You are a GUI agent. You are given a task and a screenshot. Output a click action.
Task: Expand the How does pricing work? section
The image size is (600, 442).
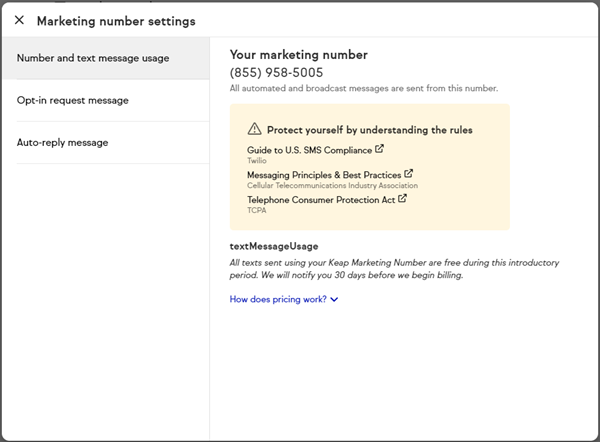pyautogui.click(x=278, y=298)
